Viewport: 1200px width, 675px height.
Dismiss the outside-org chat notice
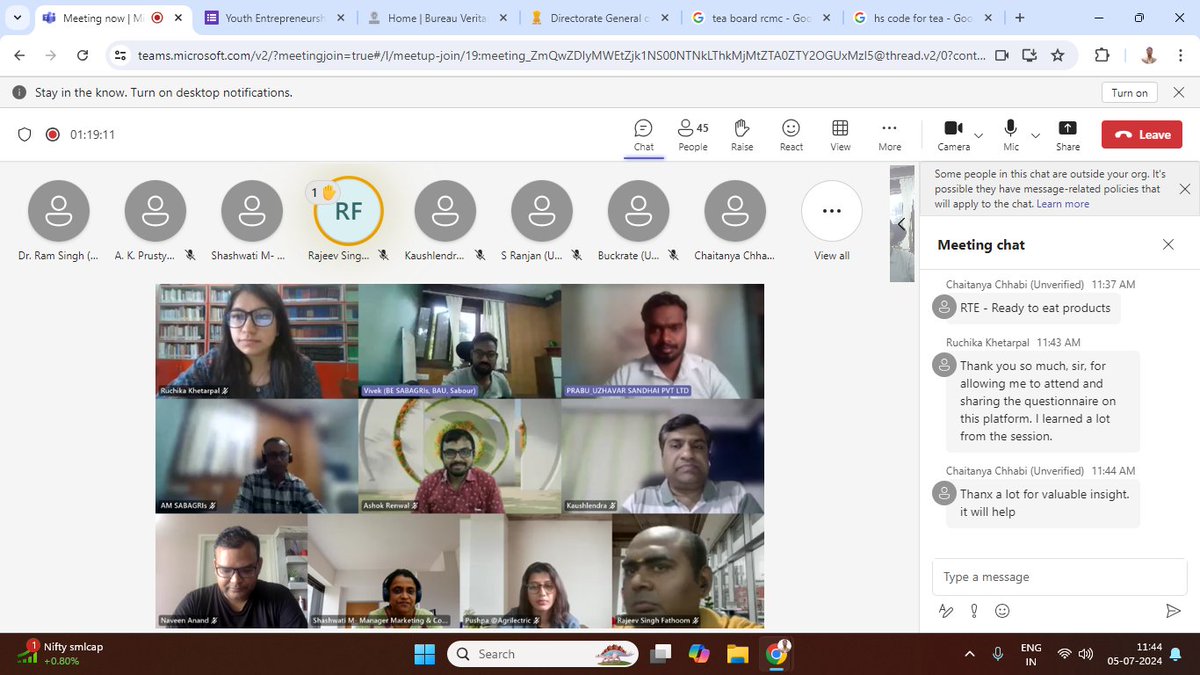coord(1185,188)
